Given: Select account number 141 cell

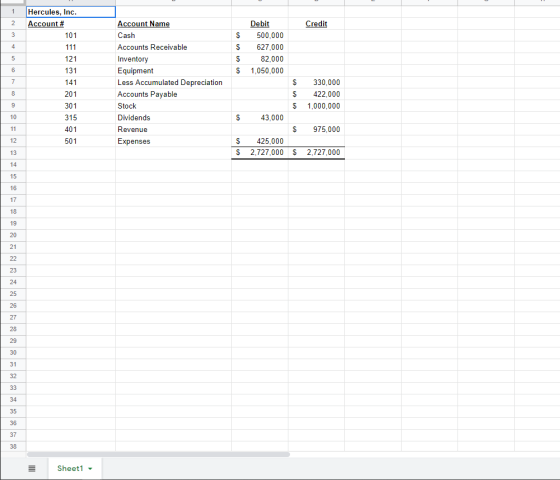Looking at the screenshot, I should coord(71,82).
